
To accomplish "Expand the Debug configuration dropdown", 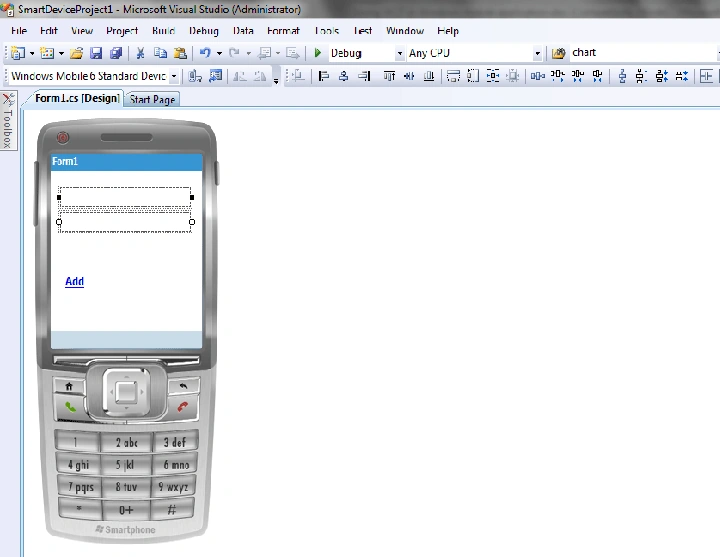I will click(x=399, y=53).
